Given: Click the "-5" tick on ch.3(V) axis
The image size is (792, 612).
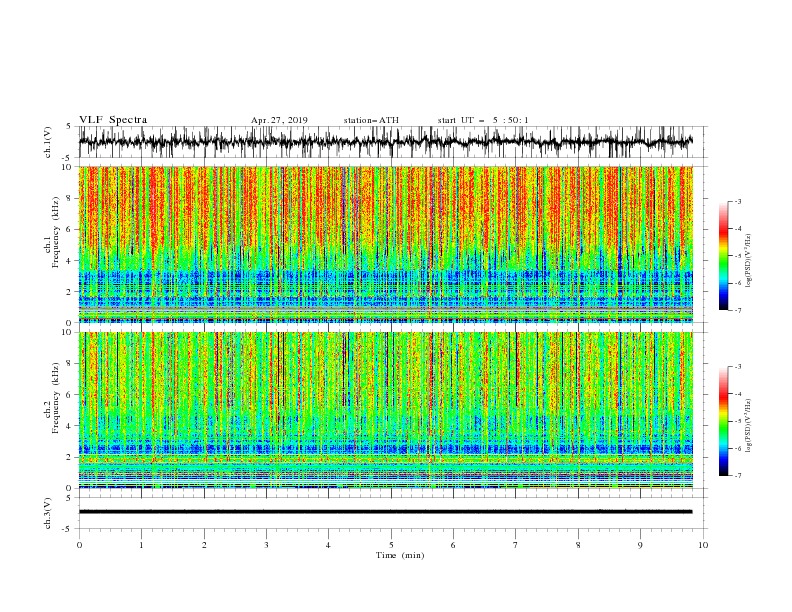Looking at the screenshot, I should 68,529.
